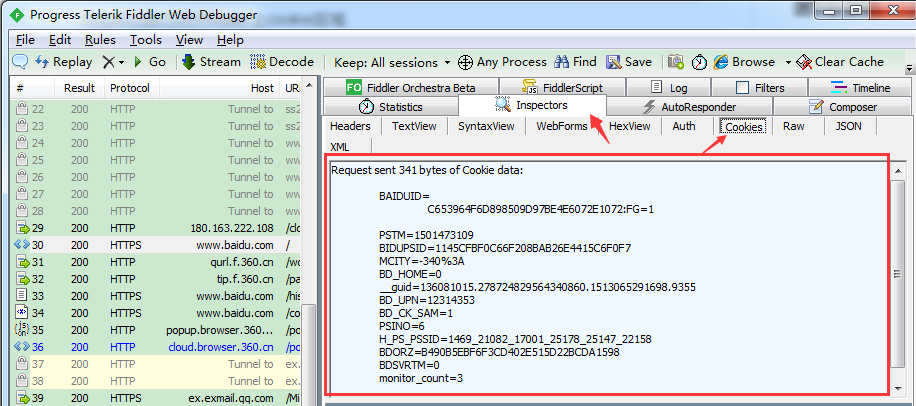Open the Timeline tab
This screenshot has height=406, width=916.
click(860, 88)
